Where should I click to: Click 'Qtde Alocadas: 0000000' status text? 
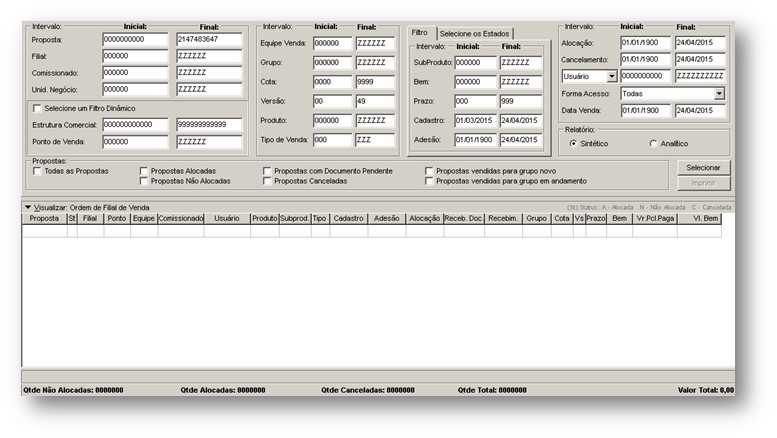click(x=223, y=390)
